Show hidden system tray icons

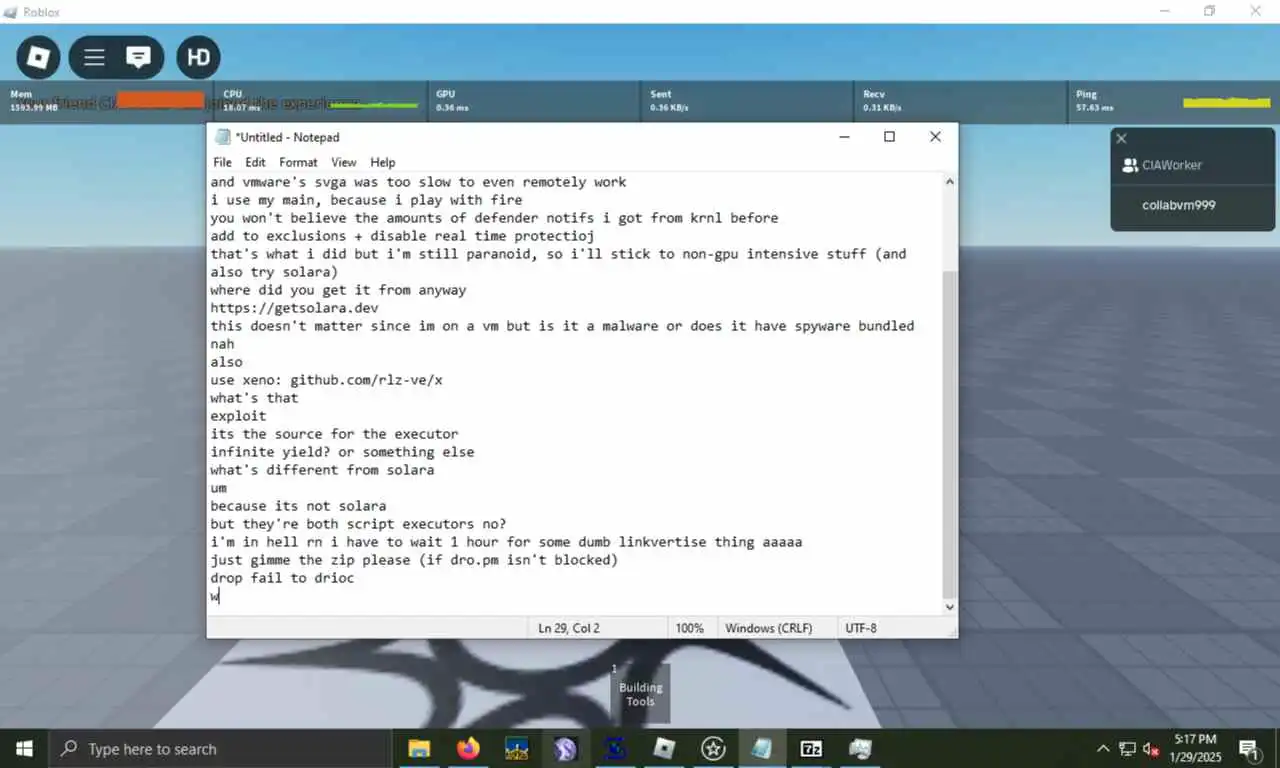point(1103,748)
